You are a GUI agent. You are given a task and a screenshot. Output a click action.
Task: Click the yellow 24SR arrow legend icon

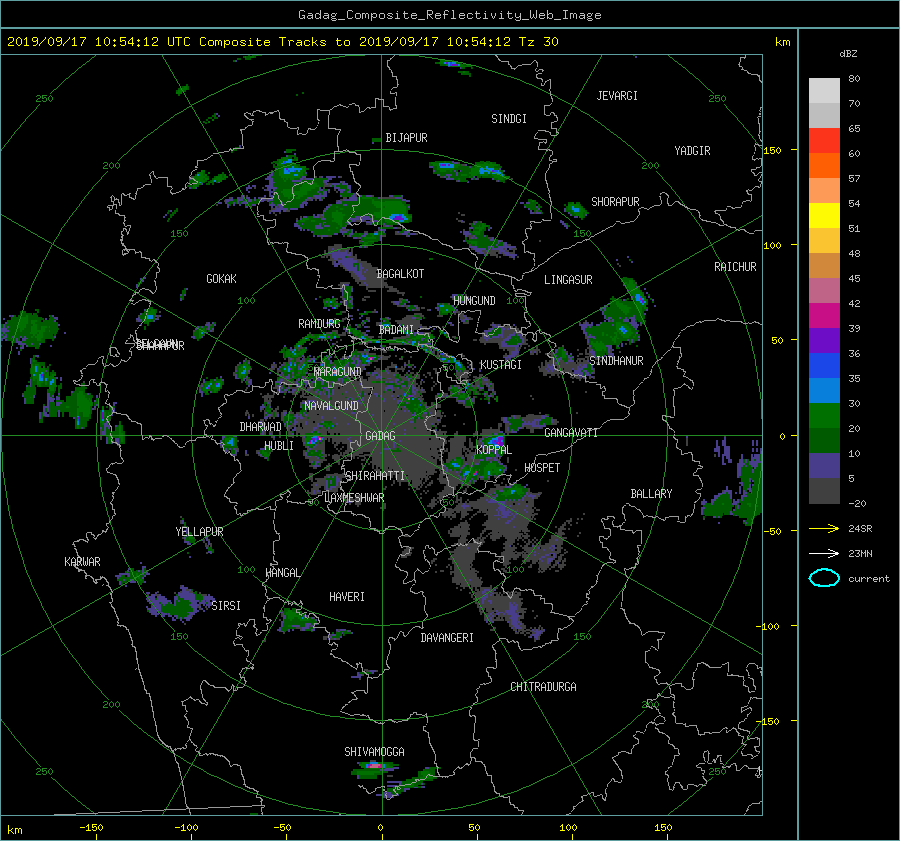click(824, 529)
